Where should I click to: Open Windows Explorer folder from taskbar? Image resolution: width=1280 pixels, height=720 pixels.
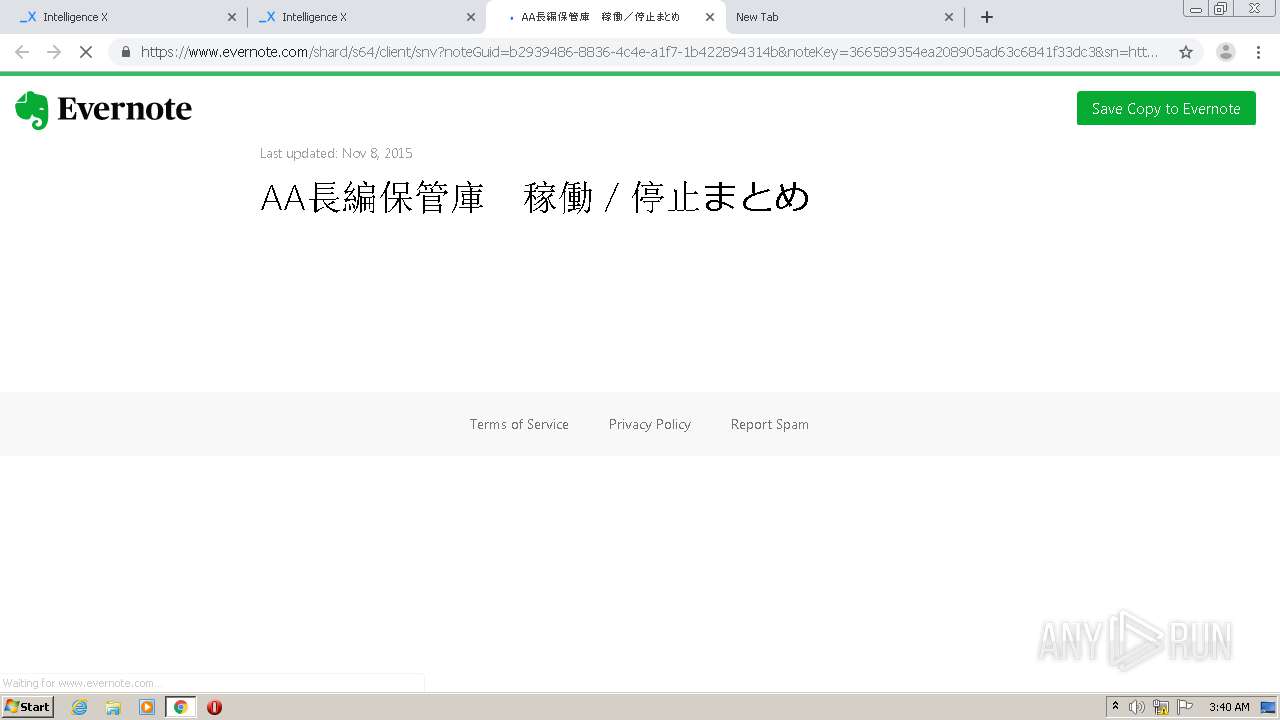click(113, 707)
